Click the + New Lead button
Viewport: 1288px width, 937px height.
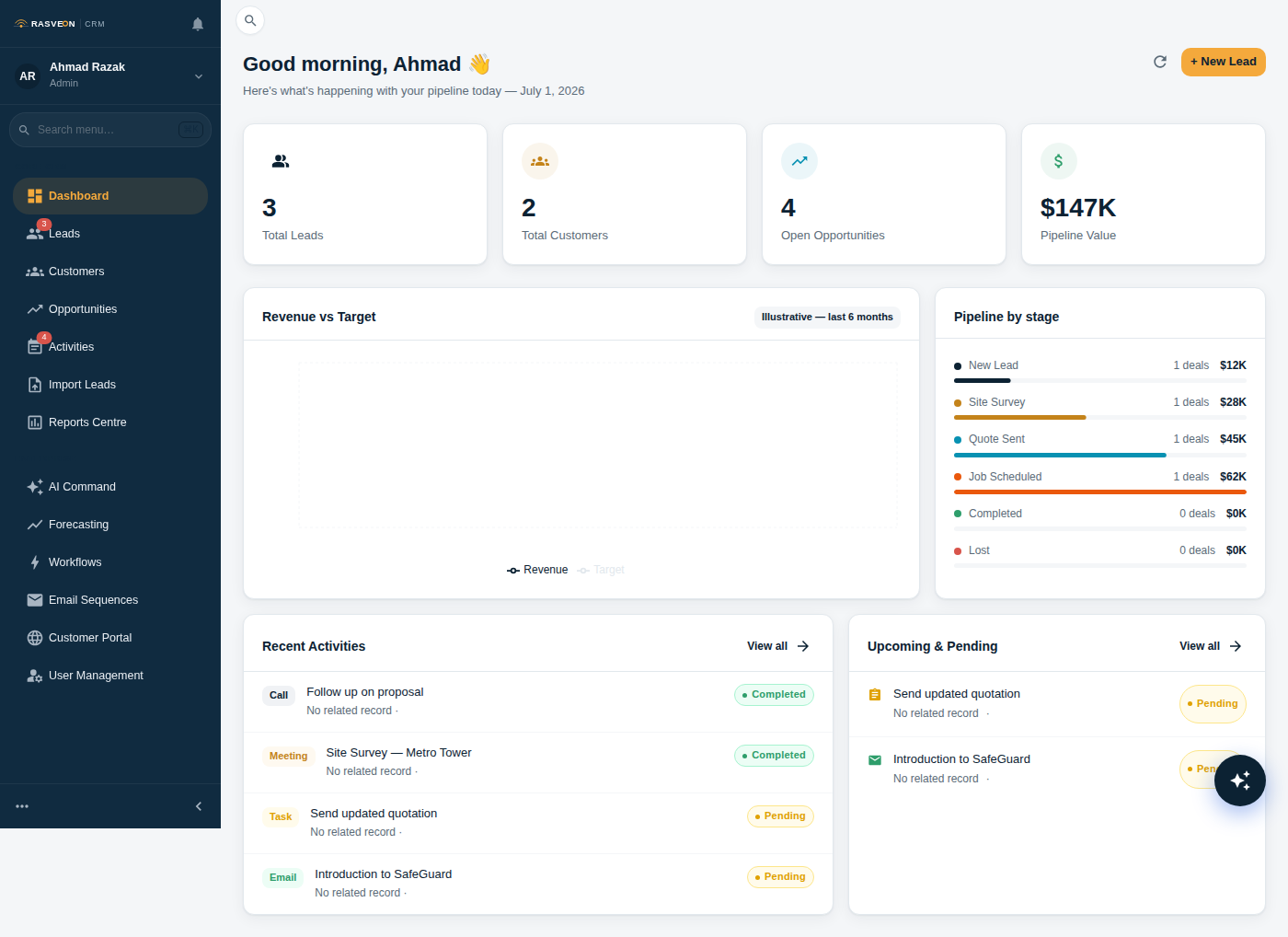pyautogui.click(x=1224, y=62)
